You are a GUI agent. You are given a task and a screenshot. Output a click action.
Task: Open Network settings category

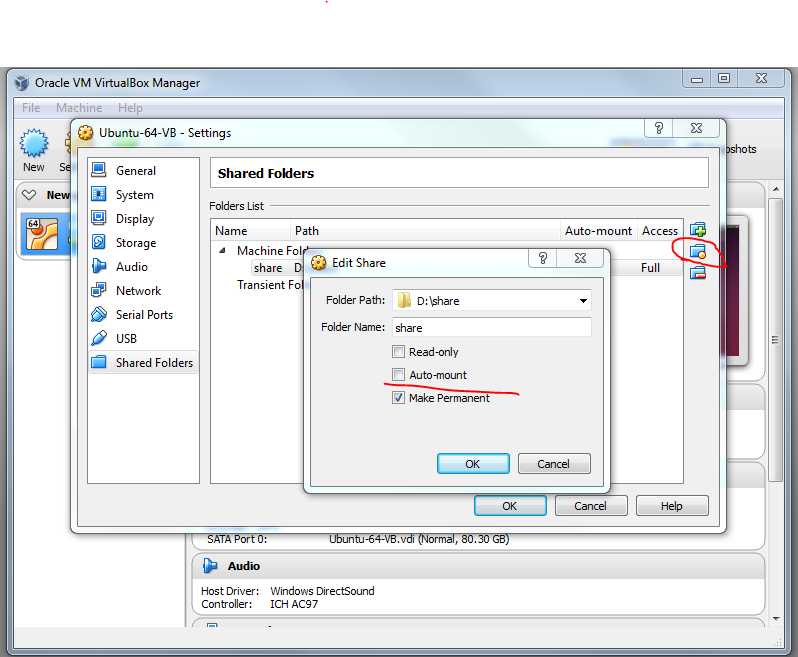pyautogui.click(x=143, y=290)
